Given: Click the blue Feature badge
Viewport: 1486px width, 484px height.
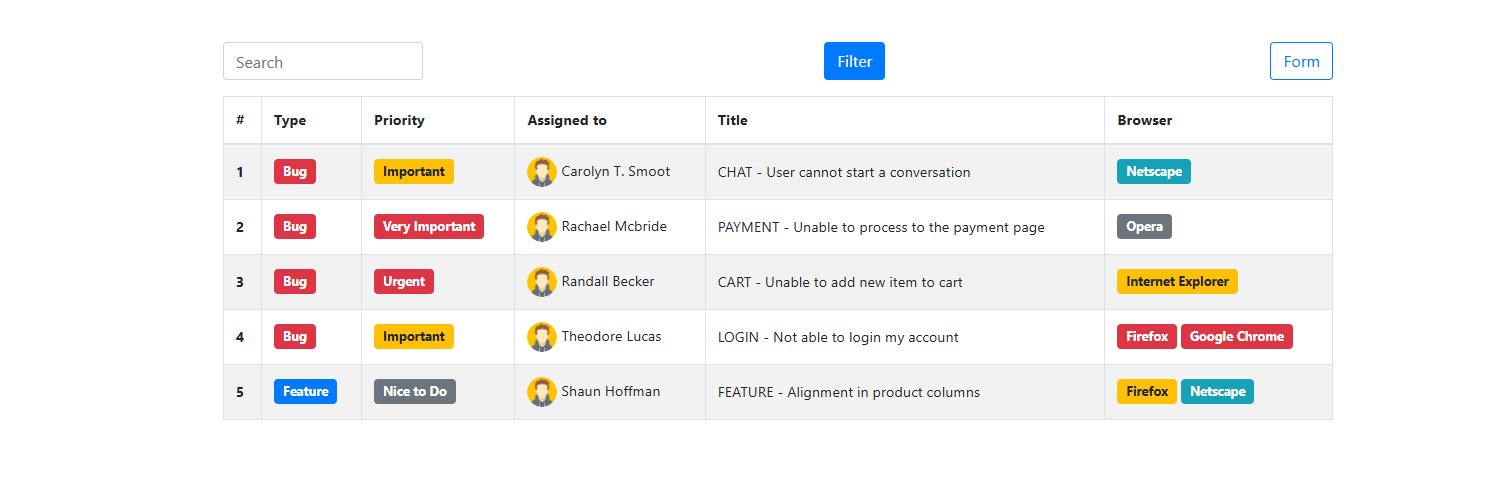Looking at the screenshot, I should (305, 392).
